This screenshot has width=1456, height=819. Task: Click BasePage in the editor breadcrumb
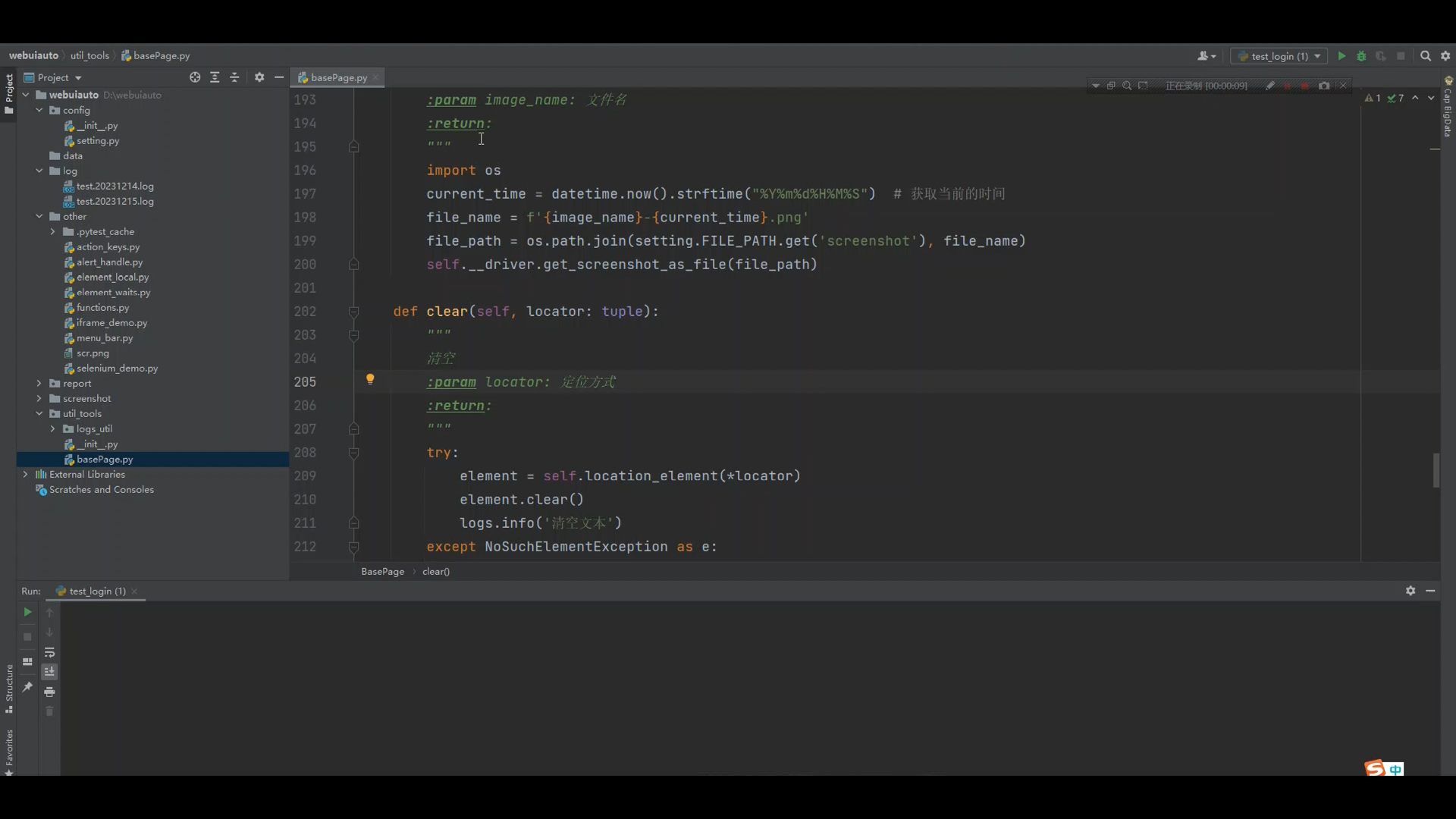[382, 571]
